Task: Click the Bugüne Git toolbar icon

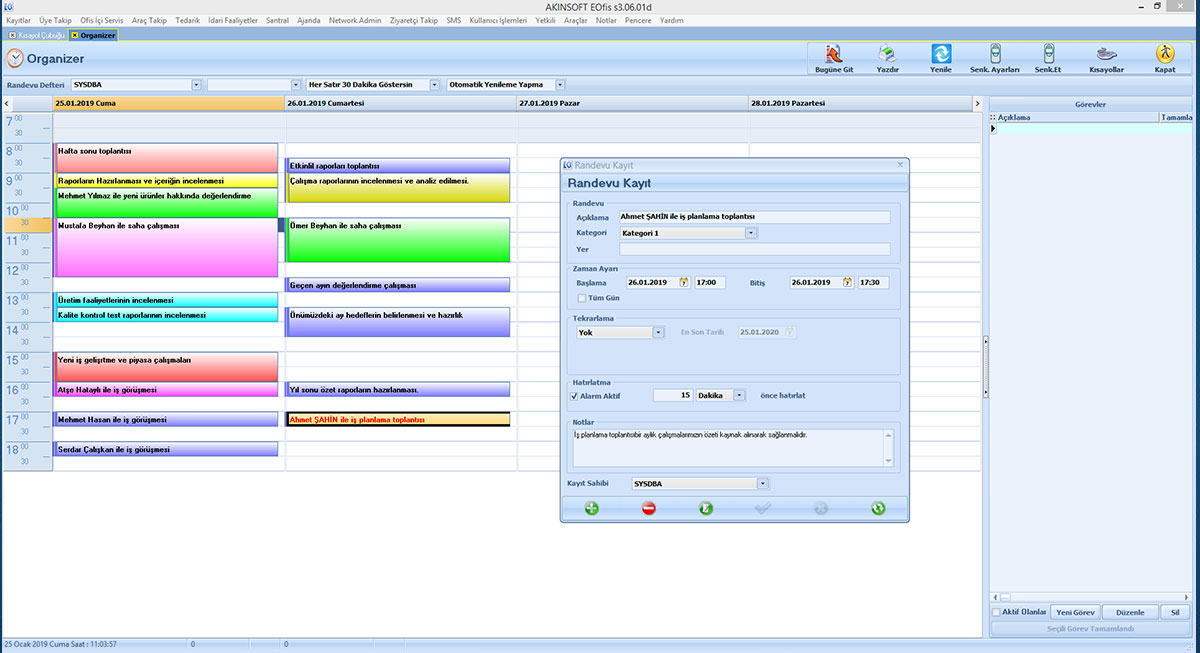Action: (x=833, y=54)
